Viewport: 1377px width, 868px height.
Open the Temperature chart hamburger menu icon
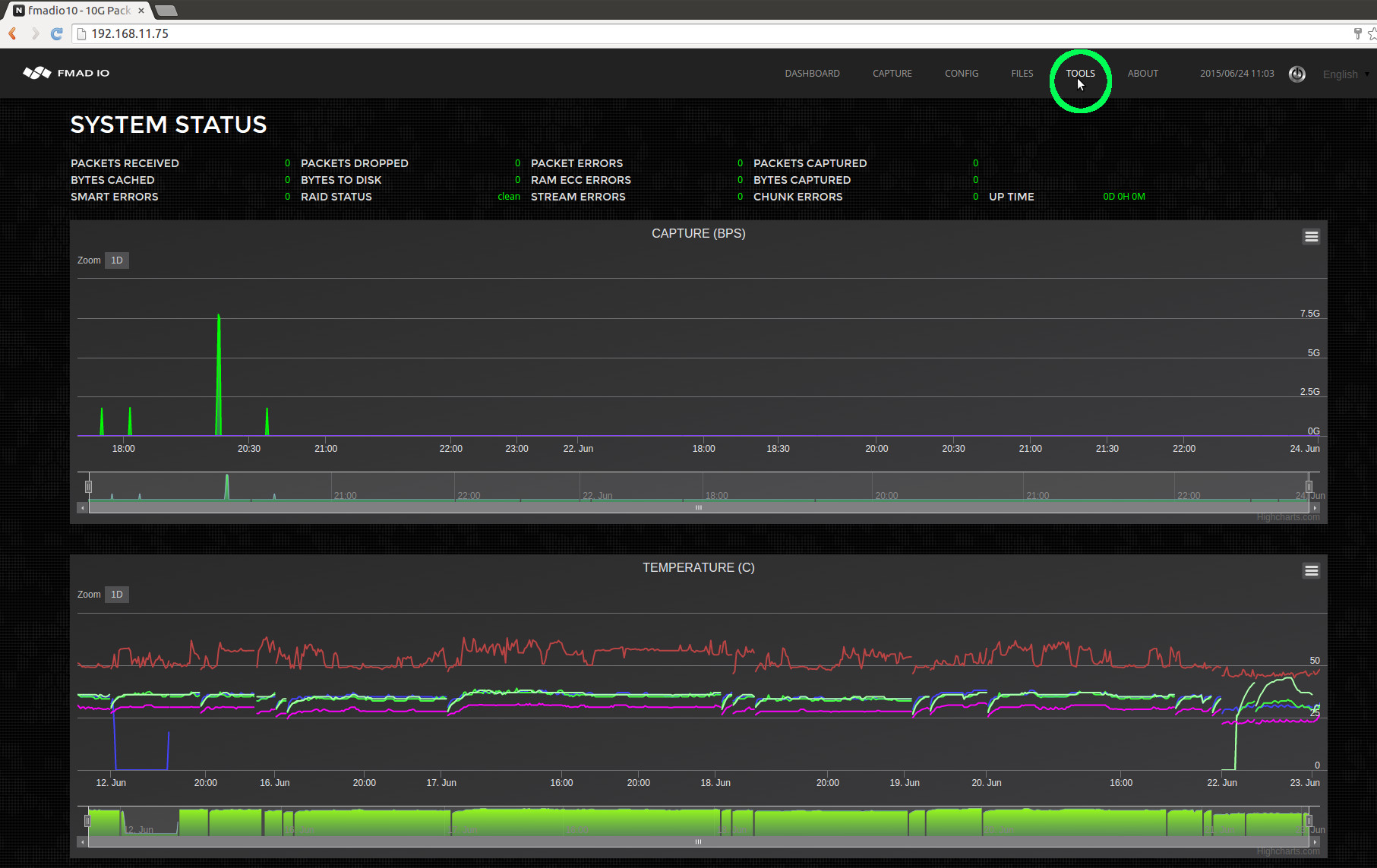[1311, 570]
